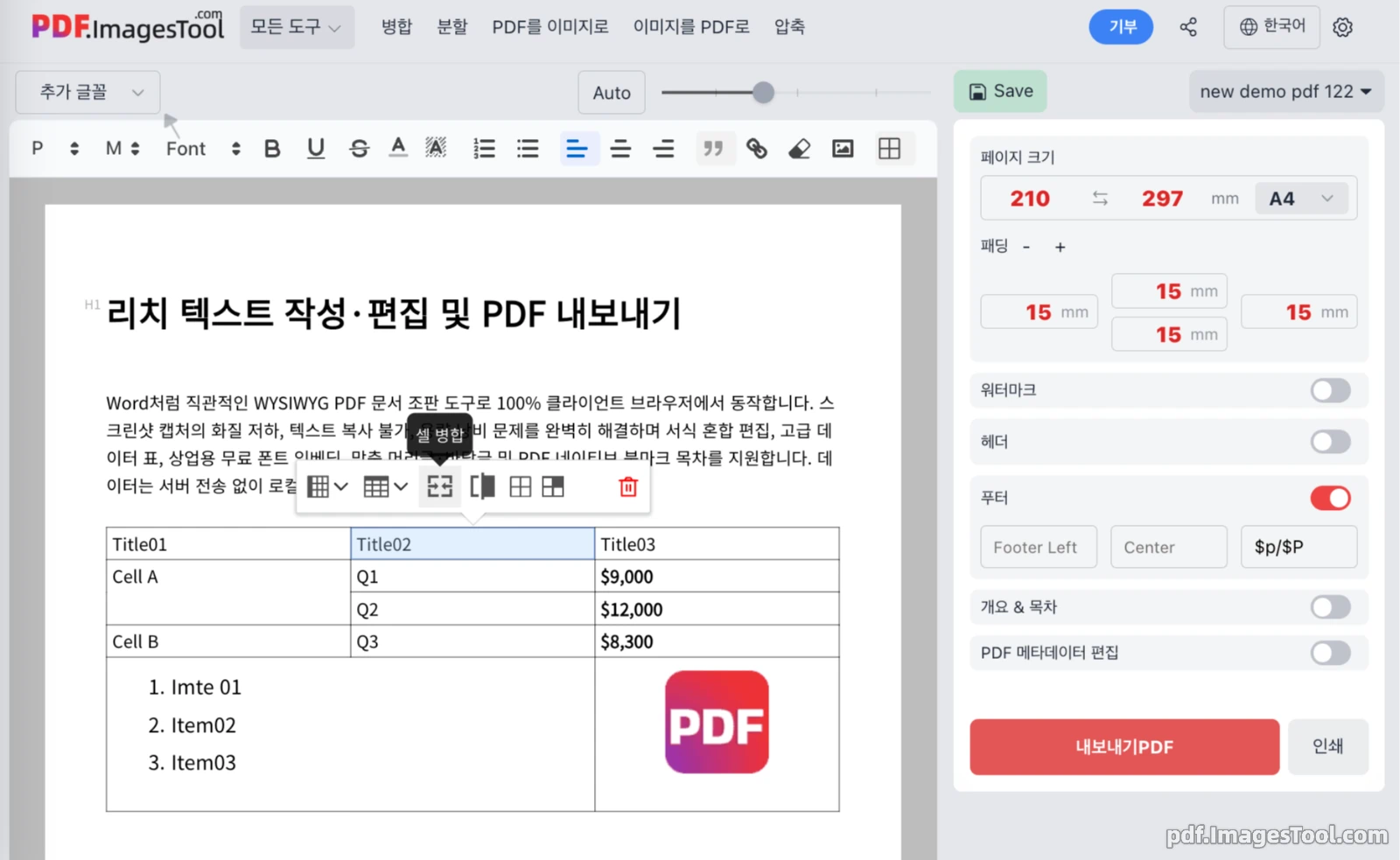Open the row options dropdown in table popup
Screen dimensions: 1400x860
[x=386, y=486]
